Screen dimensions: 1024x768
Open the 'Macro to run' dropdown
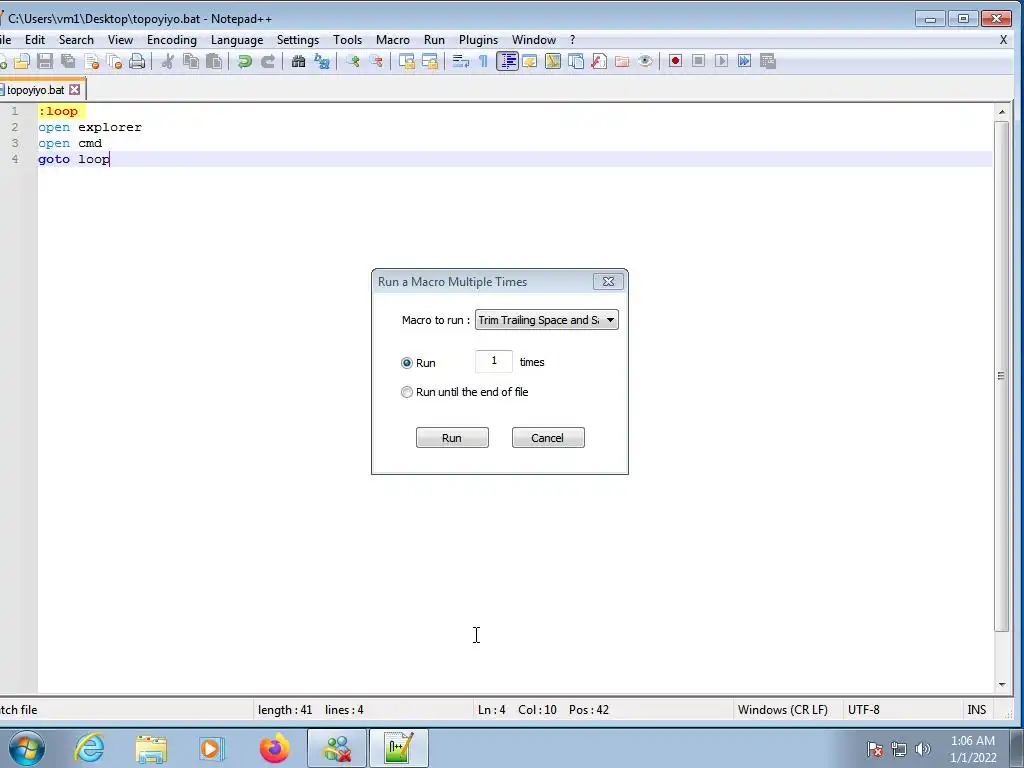click(547, 320)
